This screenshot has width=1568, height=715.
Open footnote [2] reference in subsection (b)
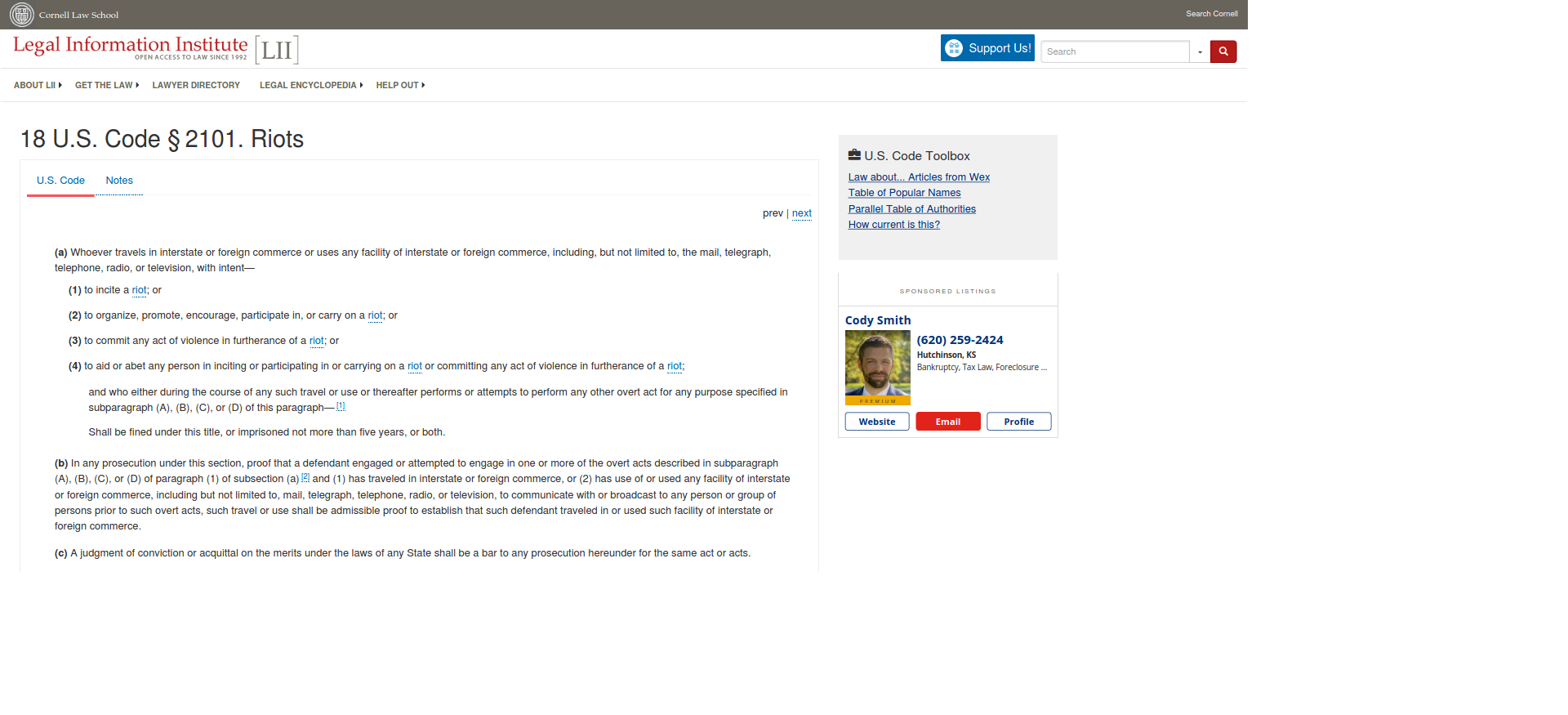pyautogui.click(x=305, y=477)
